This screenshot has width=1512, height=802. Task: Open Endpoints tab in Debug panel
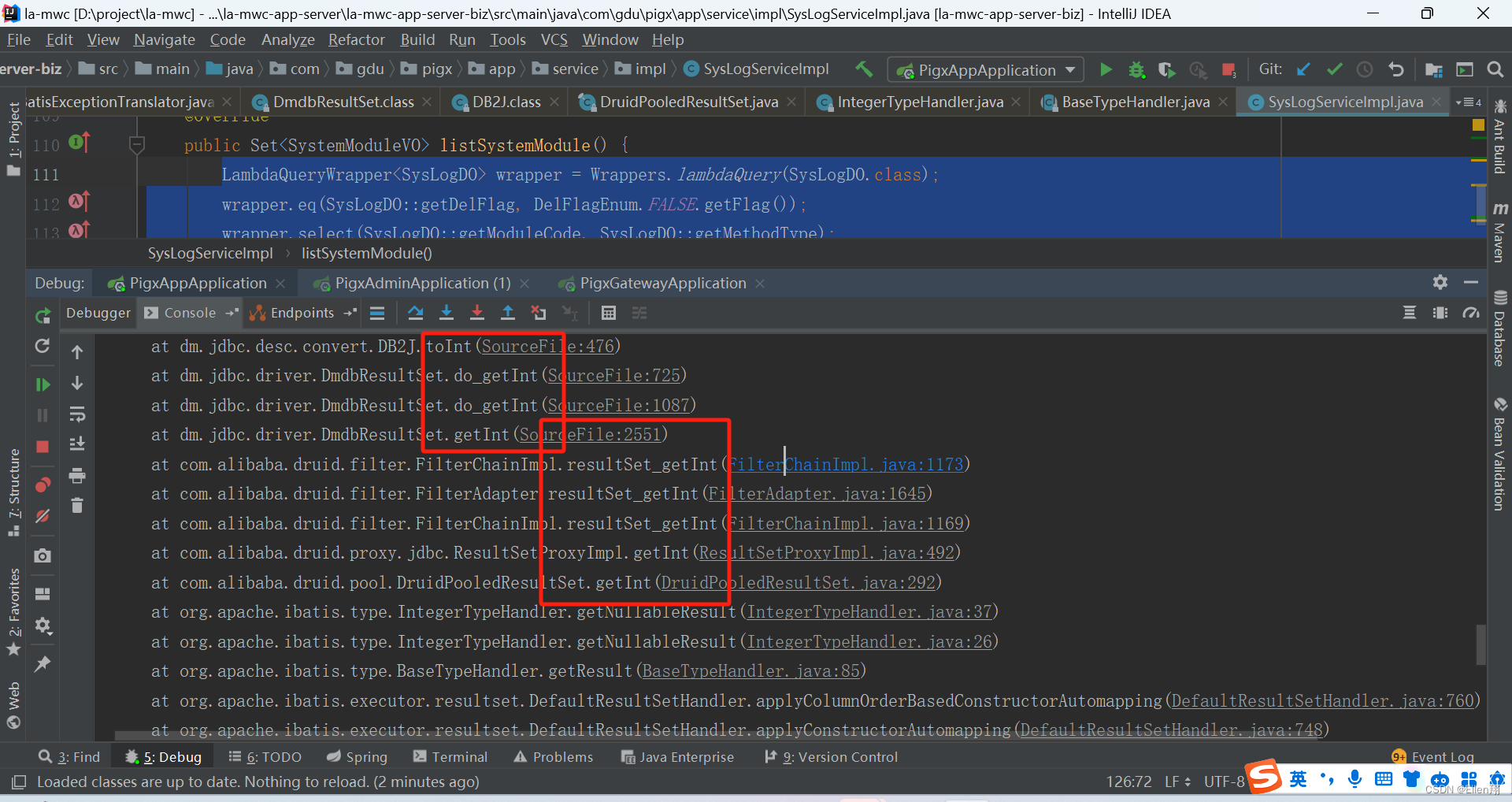[302, 313]
